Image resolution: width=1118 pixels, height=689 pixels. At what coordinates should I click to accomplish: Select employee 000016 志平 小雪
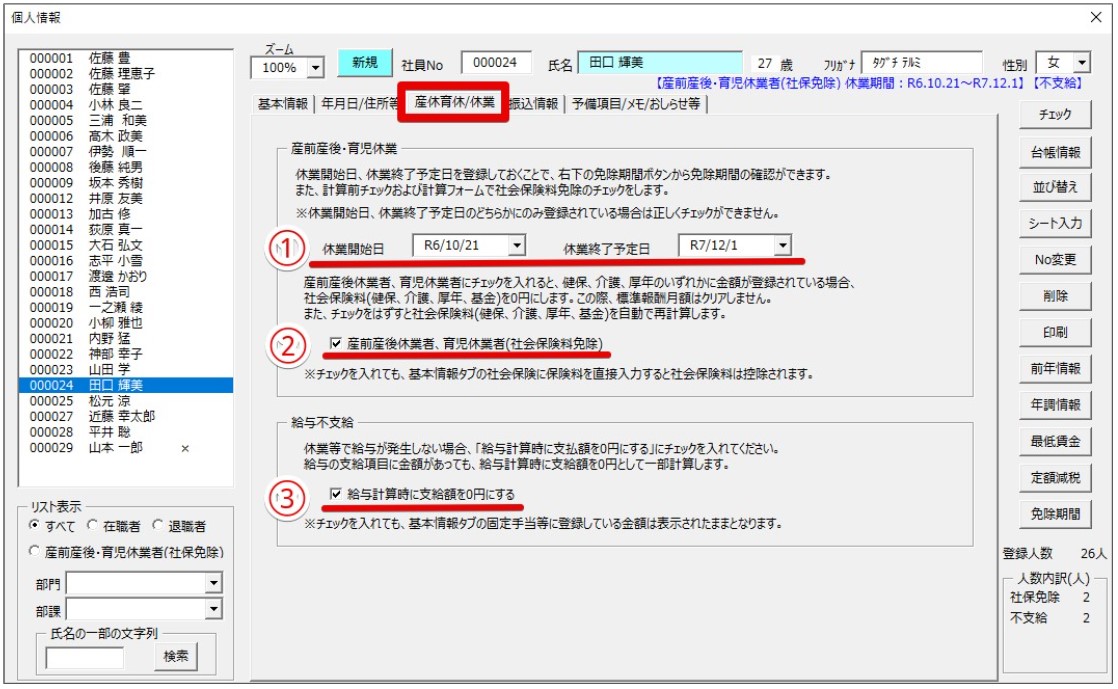click(125, 260)
